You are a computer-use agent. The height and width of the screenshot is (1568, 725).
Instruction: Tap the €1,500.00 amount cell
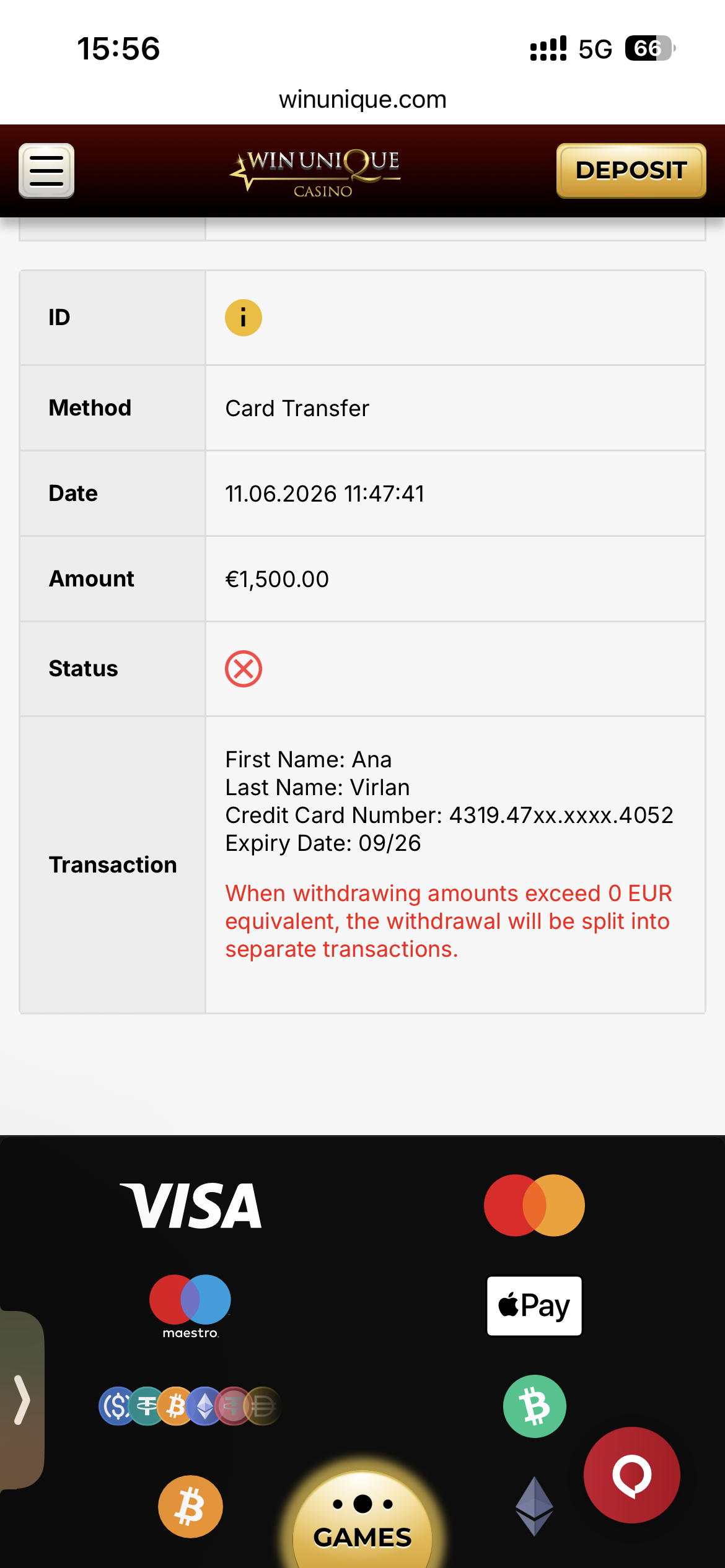pyautogui.click(x=455, y=579)
